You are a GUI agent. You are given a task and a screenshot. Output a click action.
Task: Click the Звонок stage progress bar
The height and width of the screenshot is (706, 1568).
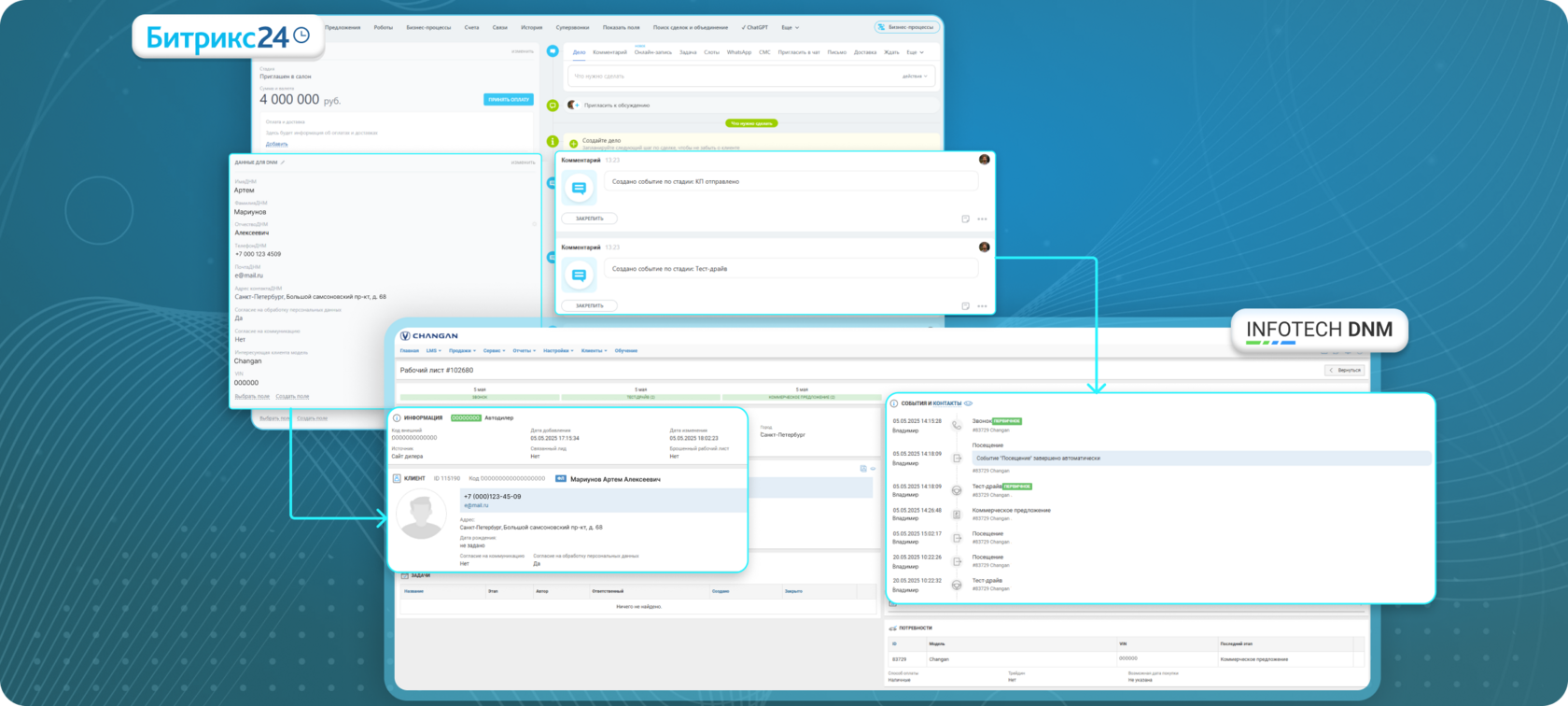click(480, 397)
